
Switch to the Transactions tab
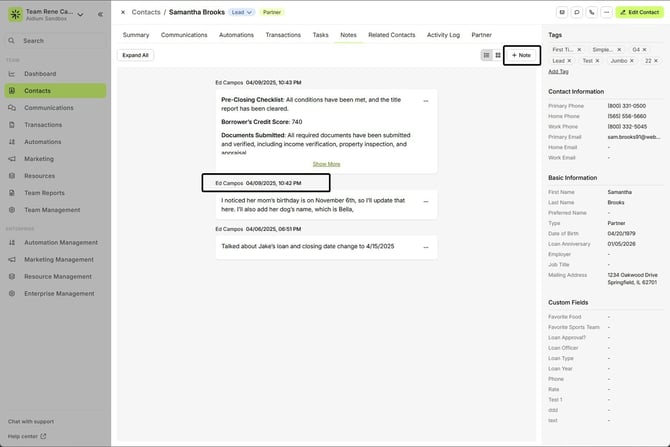pyautogui.click(x=283, y=35)
